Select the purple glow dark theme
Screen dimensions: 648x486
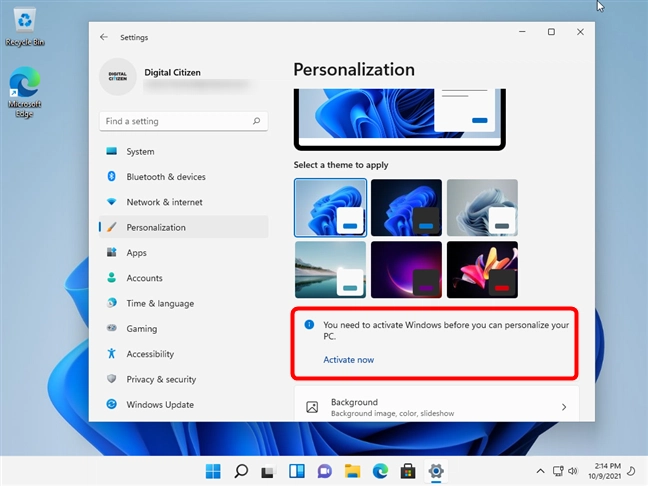click(406, 269)
